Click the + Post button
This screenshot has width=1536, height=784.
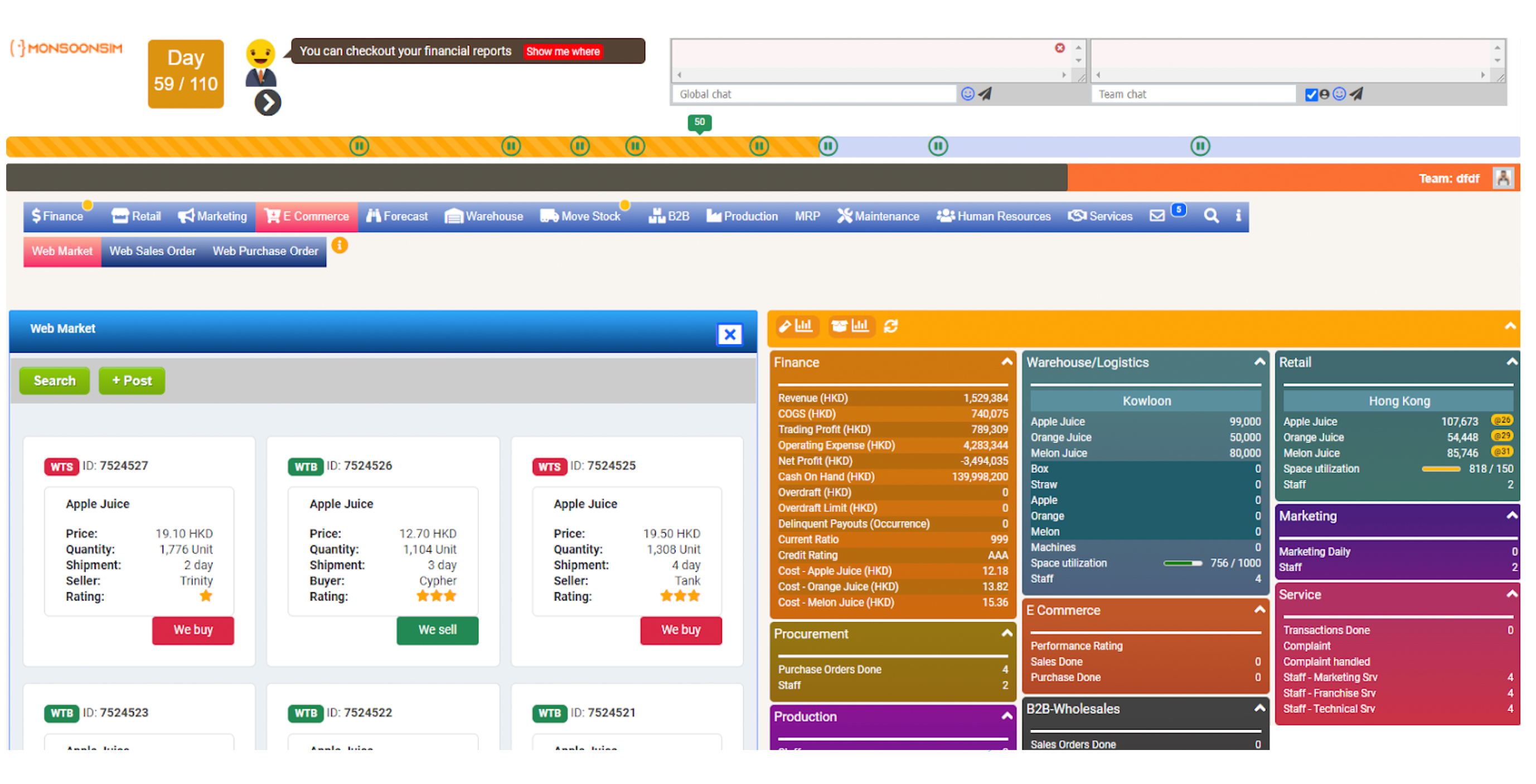click(x=132, y=381)
